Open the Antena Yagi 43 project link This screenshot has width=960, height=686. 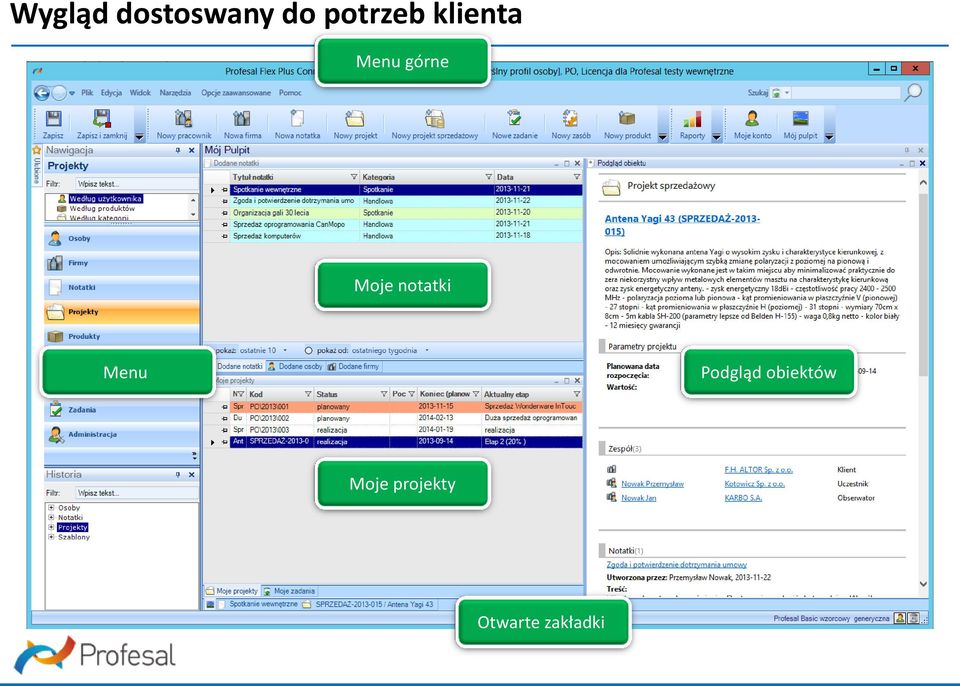682,225
